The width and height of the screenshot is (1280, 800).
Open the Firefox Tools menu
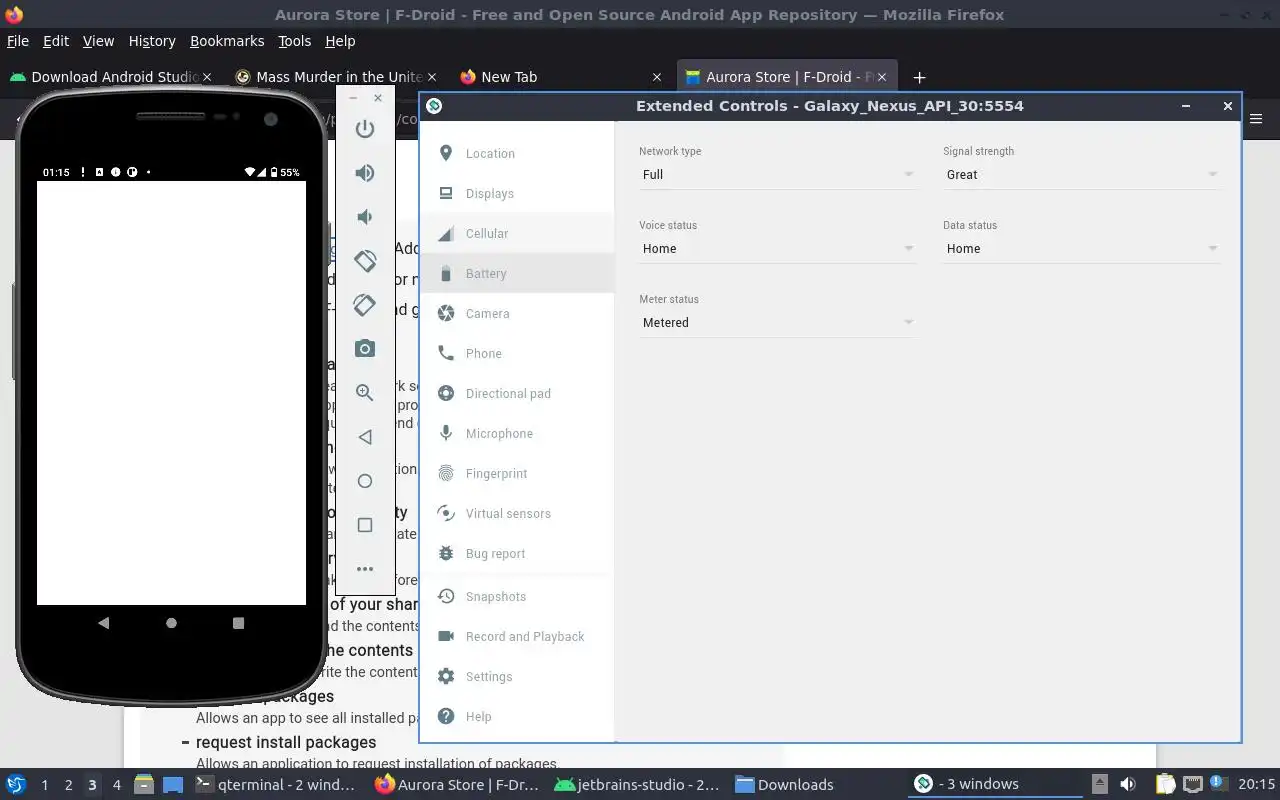(x=294, y=41)
